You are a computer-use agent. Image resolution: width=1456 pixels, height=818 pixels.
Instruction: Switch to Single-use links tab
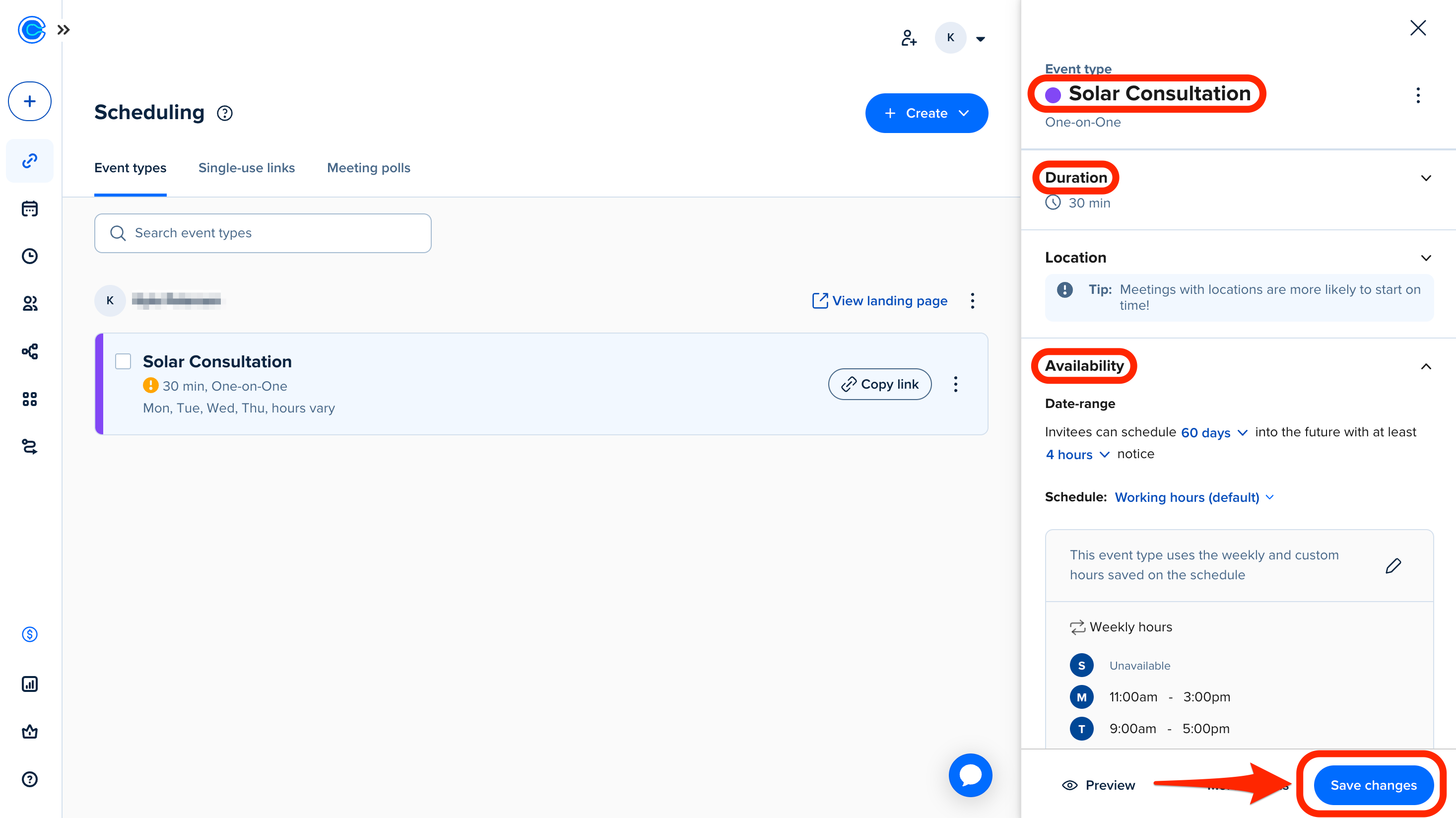247,168
